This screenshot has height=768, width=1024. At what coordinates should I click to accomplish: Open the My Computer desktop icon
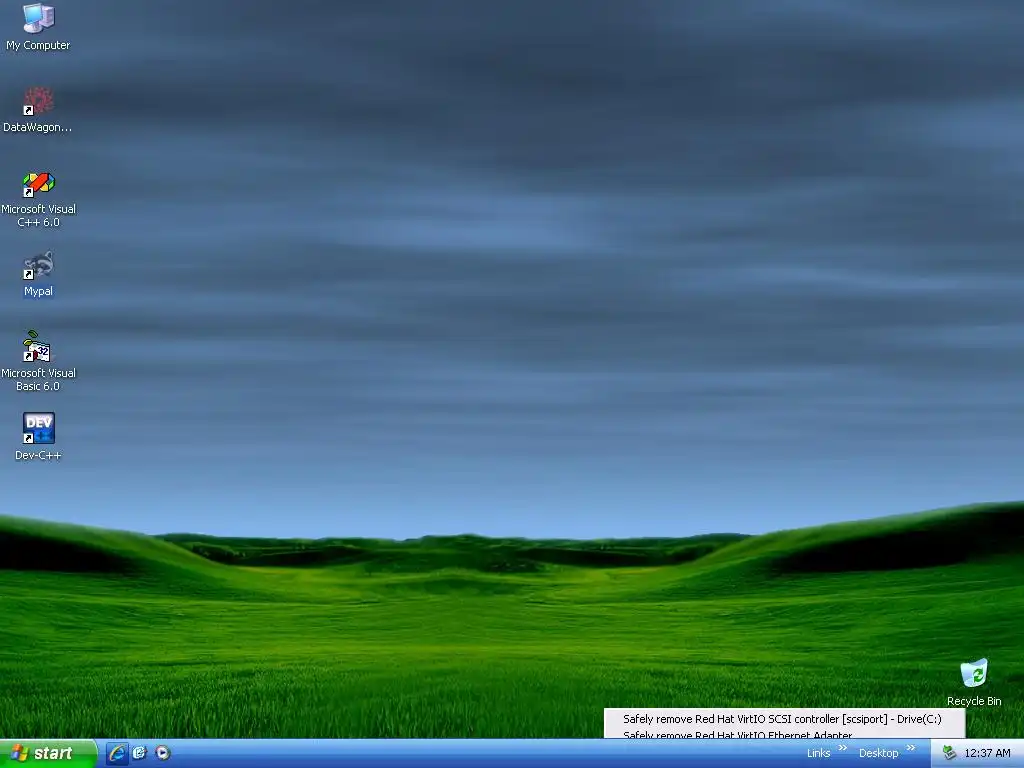click(x=38, y=27)
